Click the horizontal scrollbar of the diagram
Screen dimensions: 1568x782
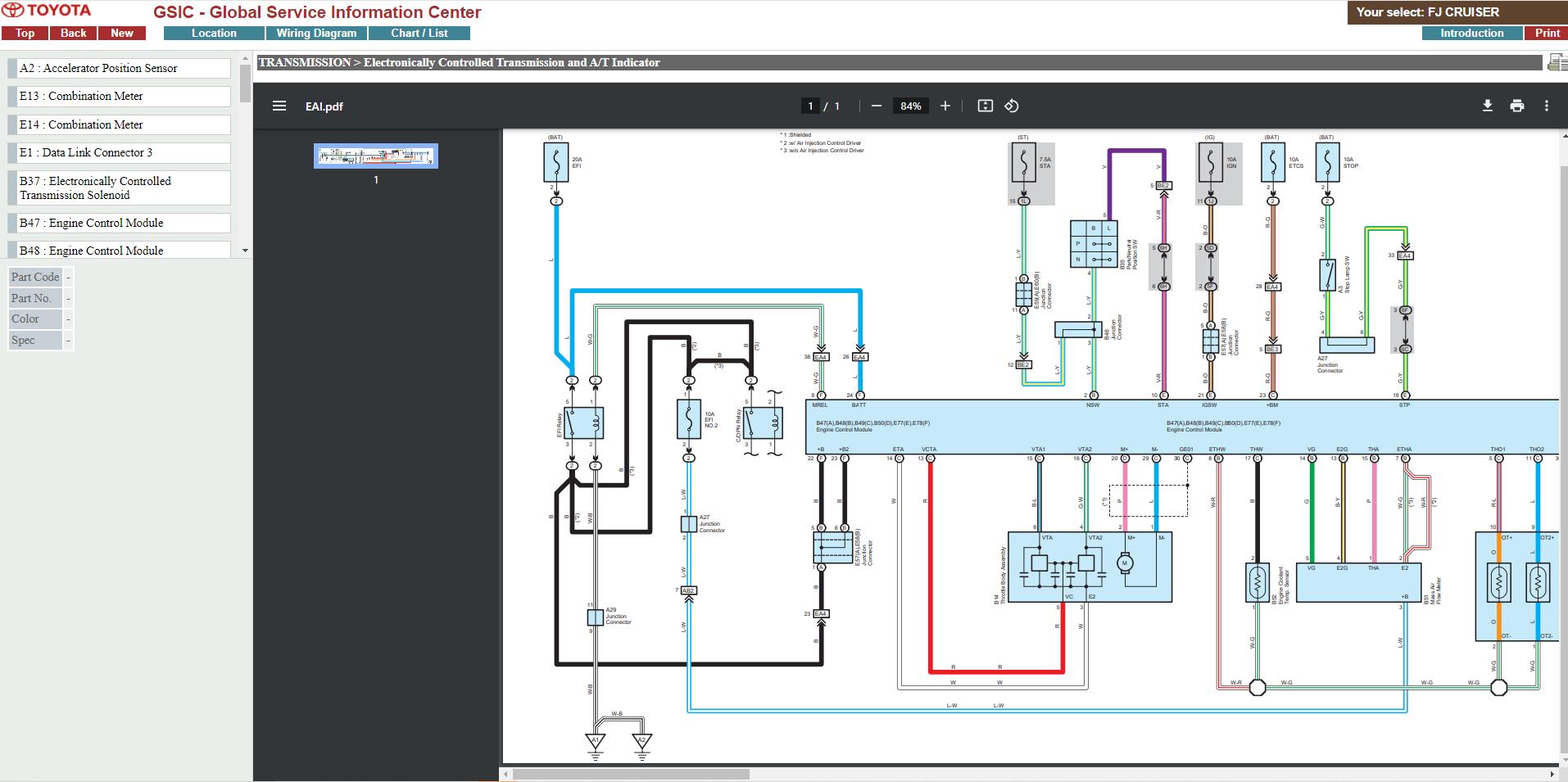[x=631, y=774]
